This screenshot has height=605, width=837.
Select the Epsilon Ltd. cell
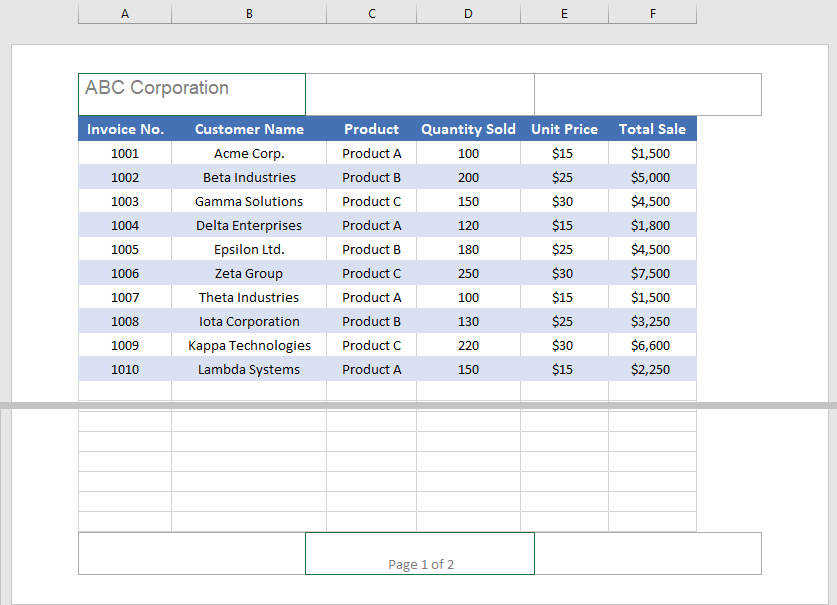[x=249, y=249]
